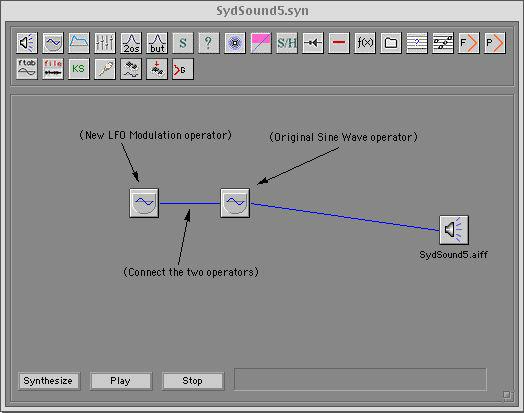Image resolution: width=524 pixels, height=413 pixels.
Task: Select the LFO modulation operator node
Action: (x=144, y=203)
